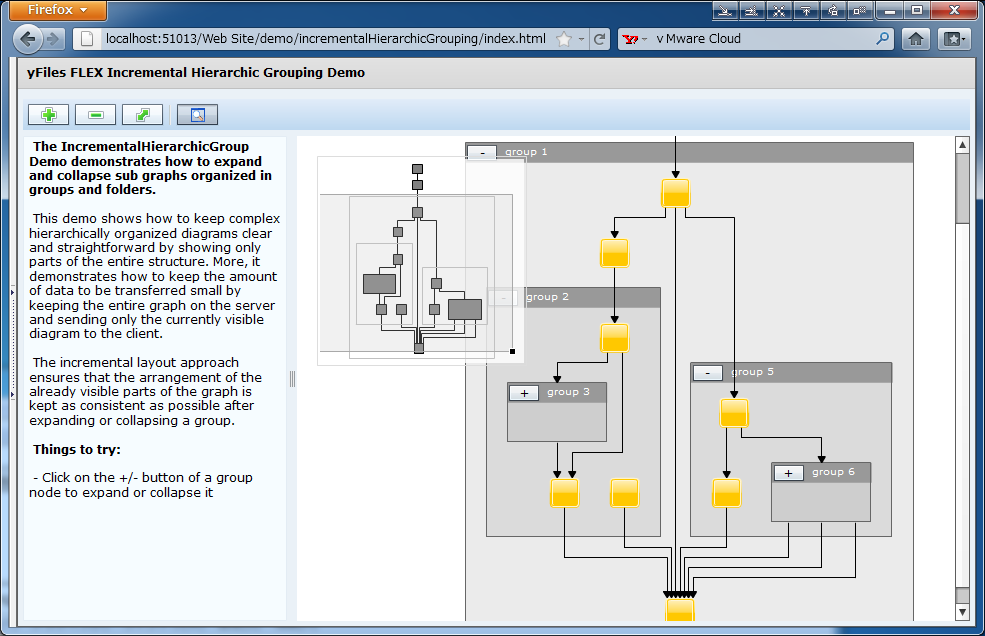The image size is (985, 636).
Task: Click the graph overview thumbnail panel
Action: tap(421, 260)
